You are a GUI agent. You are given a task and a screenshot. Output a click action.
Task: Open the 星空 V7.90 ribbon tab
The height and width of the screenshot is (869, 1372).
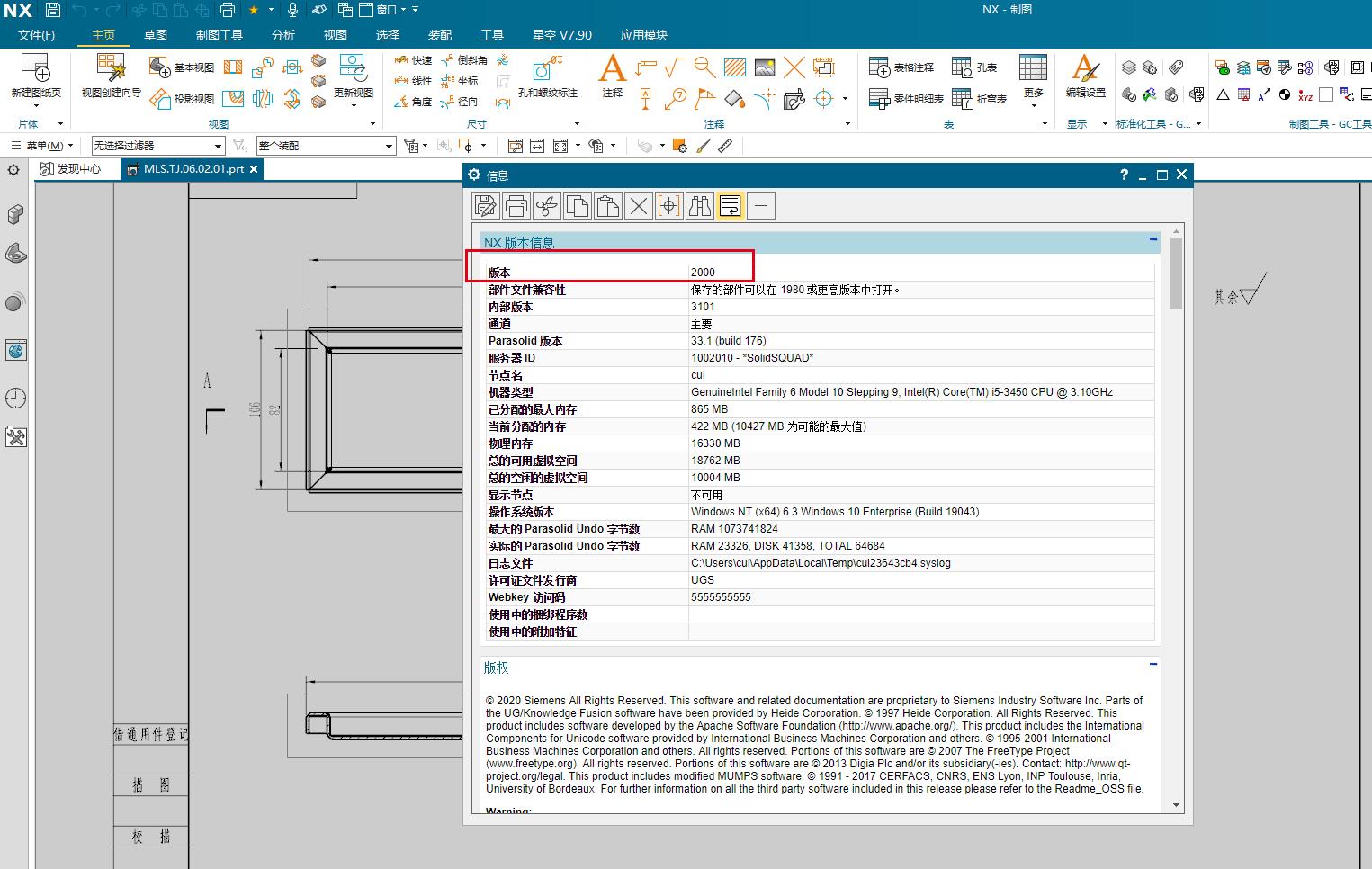click(562, 35)
